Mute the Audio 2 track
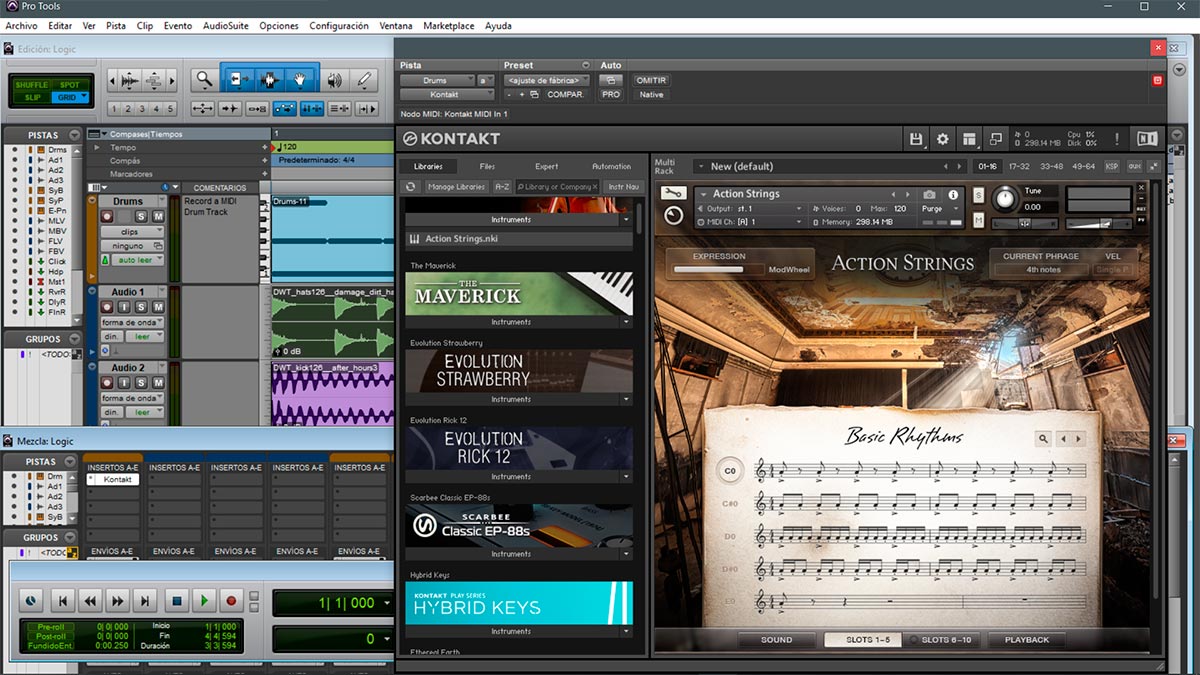The width and height of the screenshot is (1200, 675). [157, 383]
